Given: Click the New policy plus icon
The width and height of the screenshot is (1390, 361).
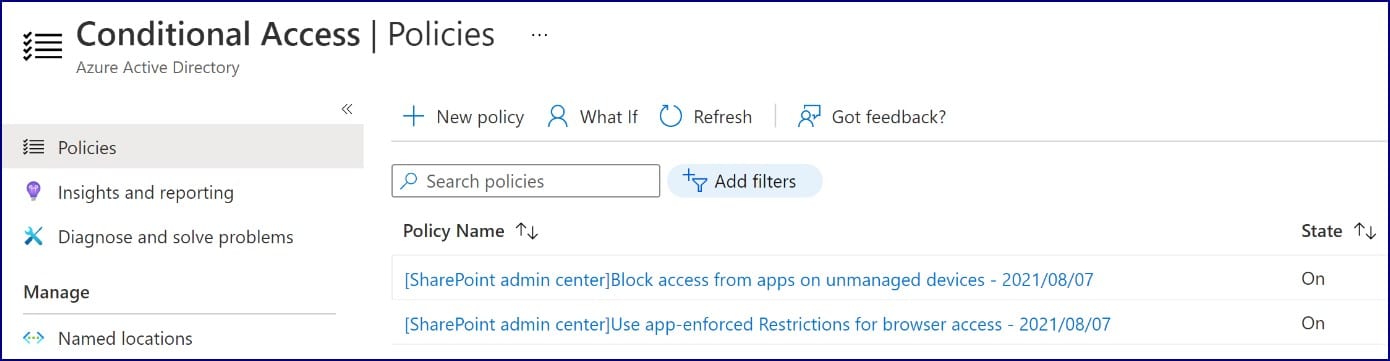Looking at the screenshot, I should [413, 117].
